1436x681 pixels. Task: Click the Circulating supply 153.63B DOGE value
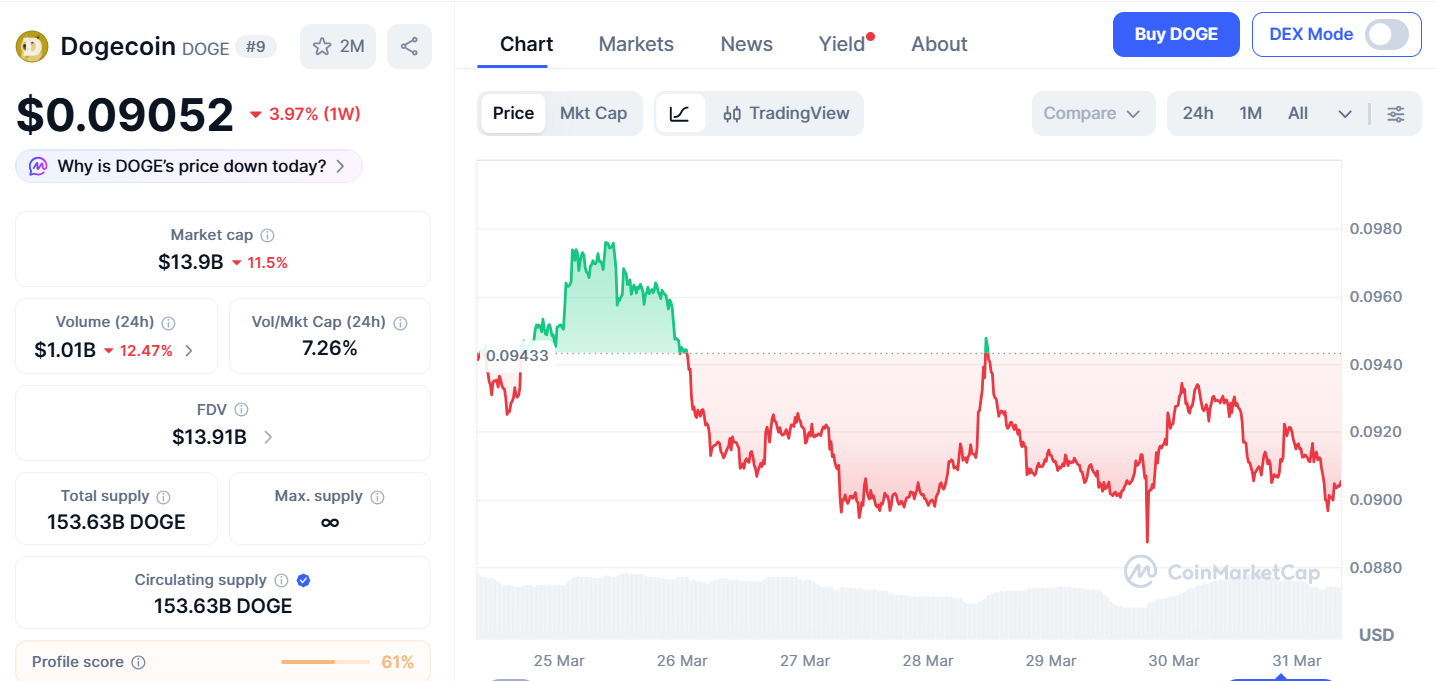pyautogui.click(x=223, y=606)
